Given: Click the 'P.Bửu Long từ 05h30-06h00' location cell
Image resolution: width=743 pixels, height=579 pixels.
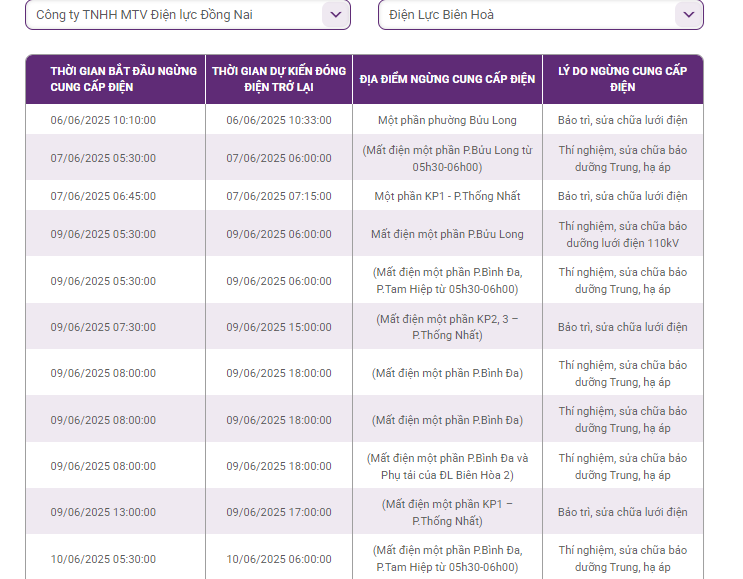Looking at the screenshot, I should click(447, 159).
